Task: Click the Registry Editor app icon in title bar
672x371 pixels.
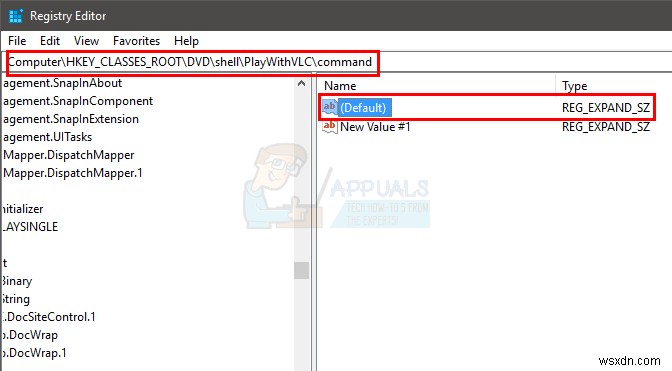Action: pyautogui.click(x=15, y=16)
